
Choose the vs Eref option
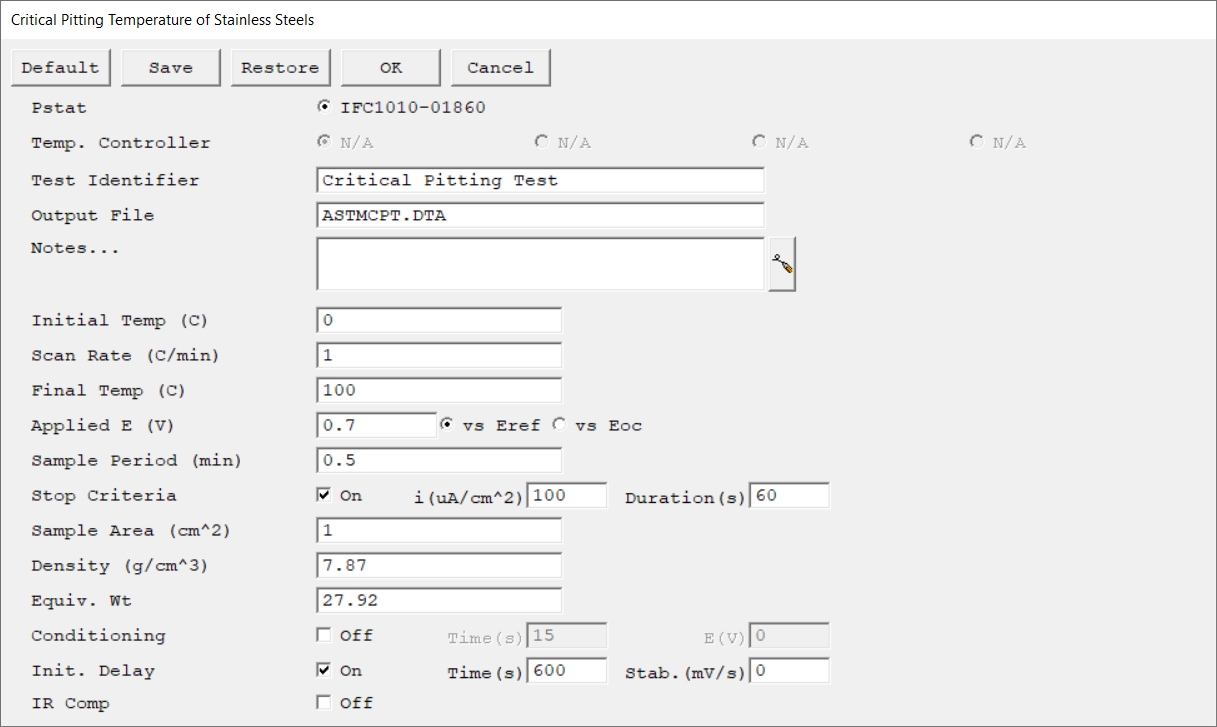[x=447, y=425]
